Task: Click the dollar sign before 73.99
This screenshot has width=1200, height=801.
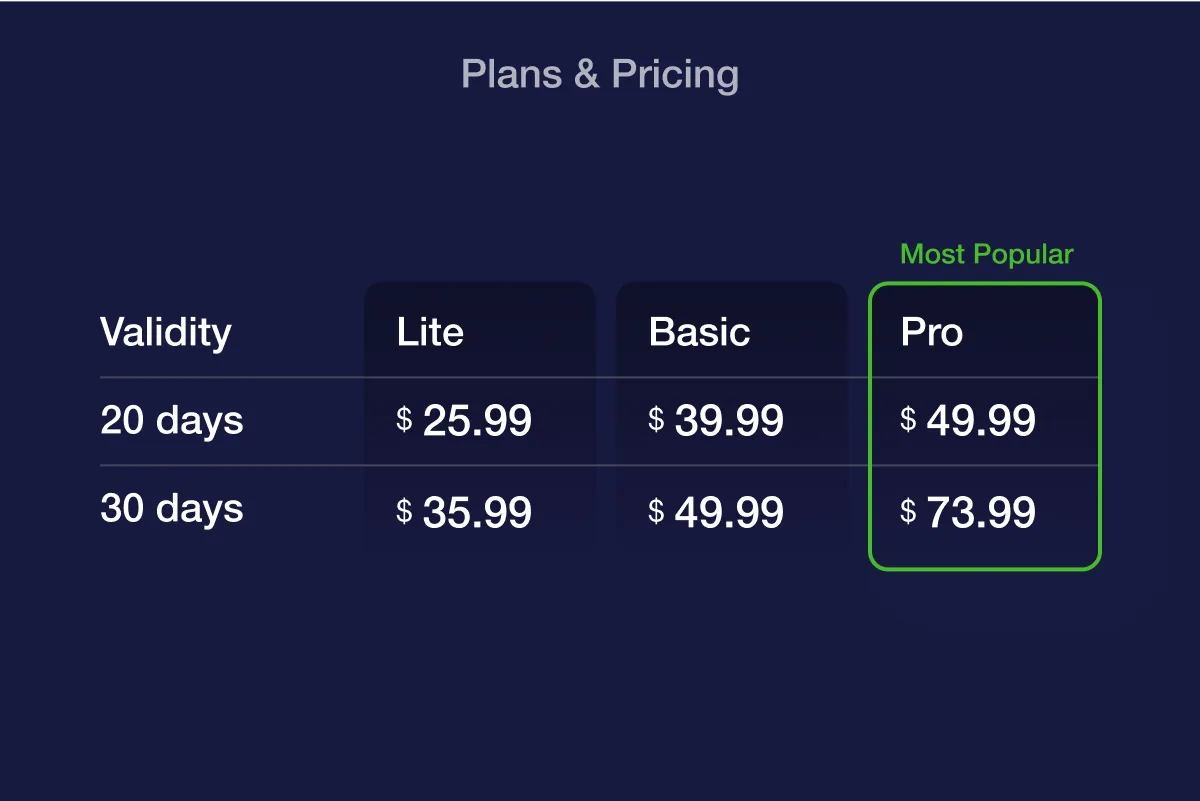Action: tap(908, 511)
